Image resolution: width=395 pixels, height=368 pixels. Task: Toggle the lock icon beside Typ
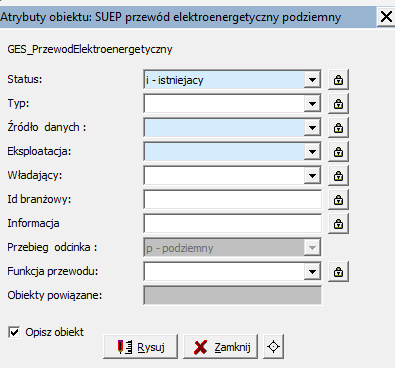pos(338,104)
